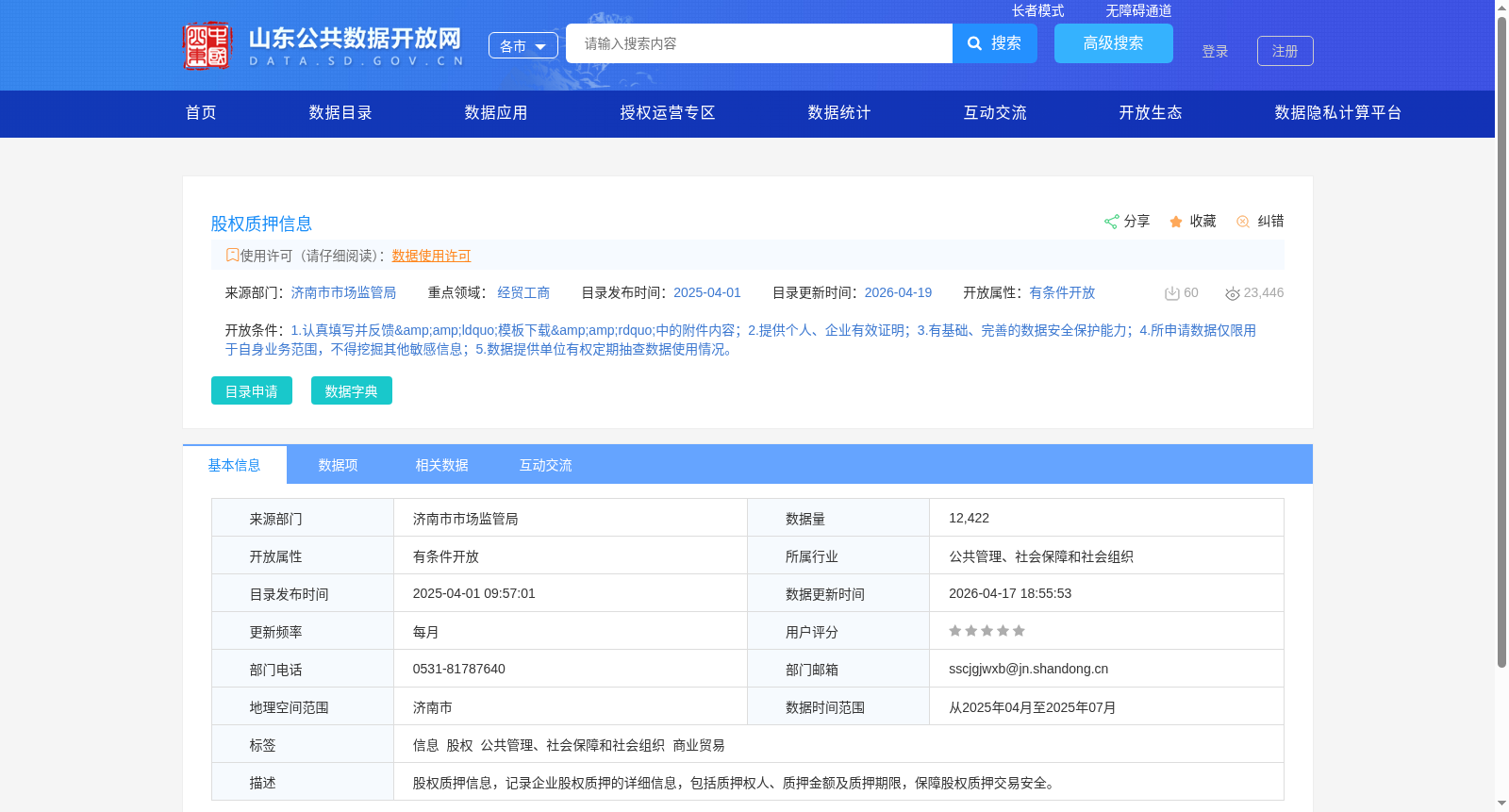Click the 数据字典 button

coord(352,390)
